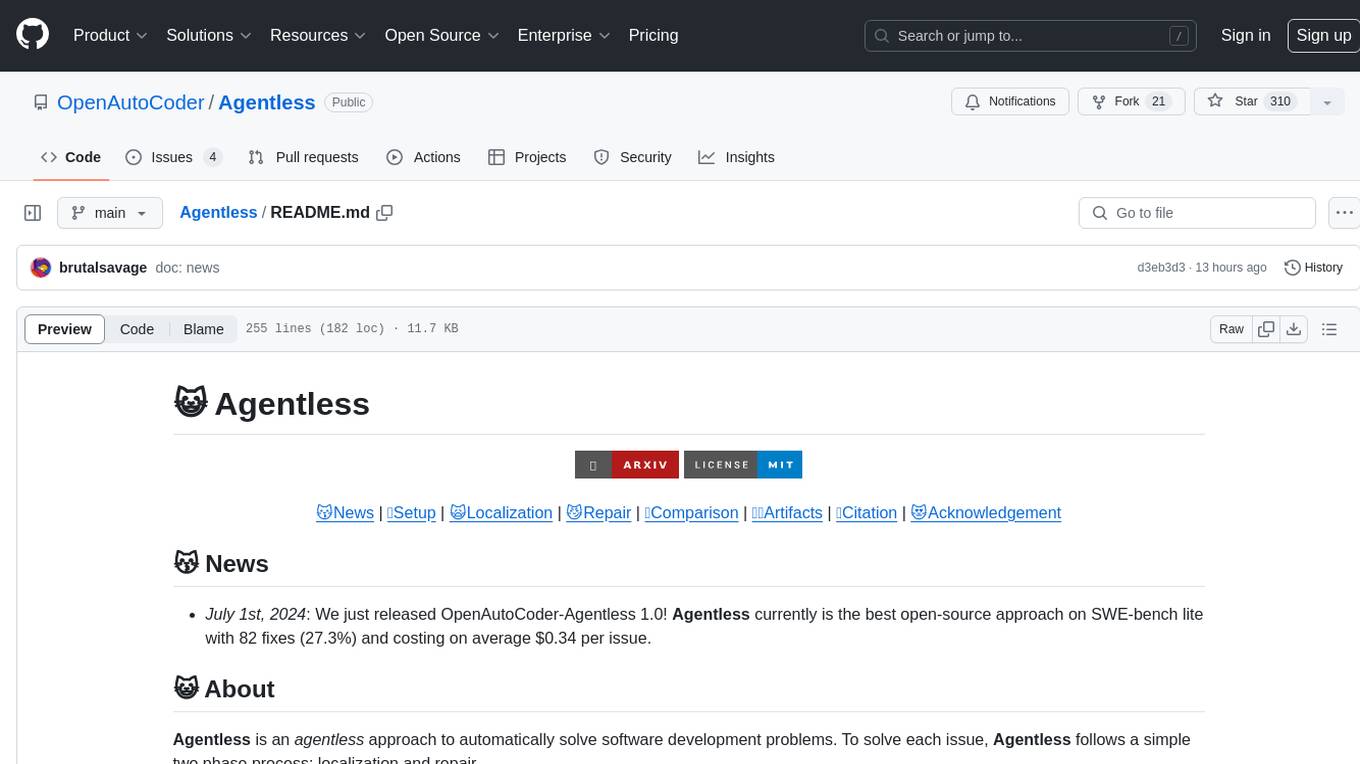Expand the file tree side panel
This screenshot has height=764, width=1360.
(32, 213)
